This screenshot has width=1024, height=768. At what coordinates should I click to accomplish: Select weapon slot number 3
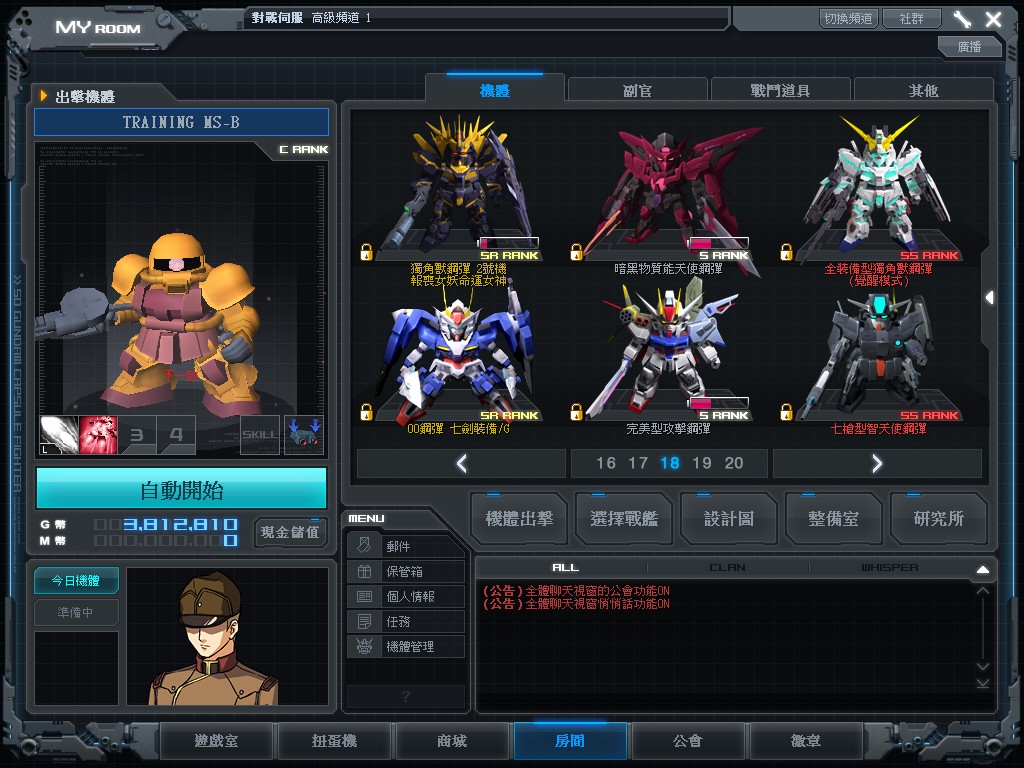pos(137,434)
